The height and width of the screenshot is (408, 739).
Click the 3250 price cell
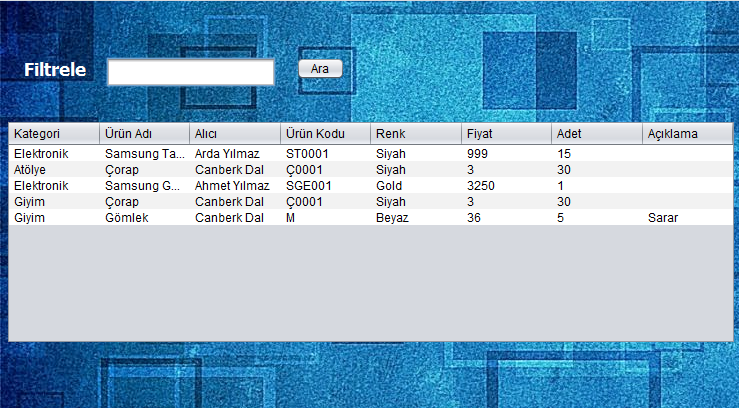[x=480, y=186]
